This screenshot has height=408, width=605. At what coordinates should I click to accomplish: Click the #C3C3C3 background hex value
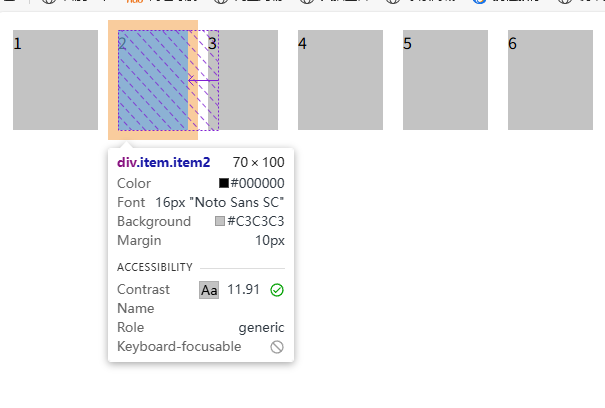(x=256, y=222)
